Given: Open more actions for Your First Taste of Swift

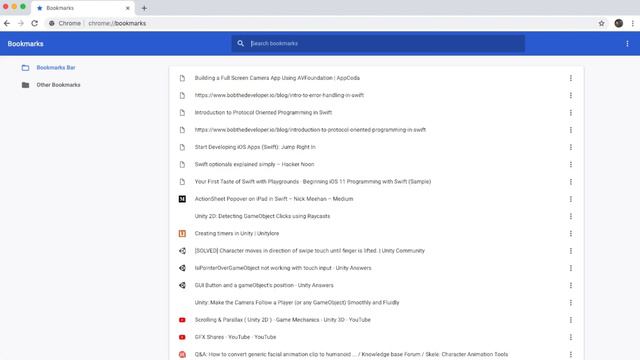Looking at the screenshot, I should 571,182.
